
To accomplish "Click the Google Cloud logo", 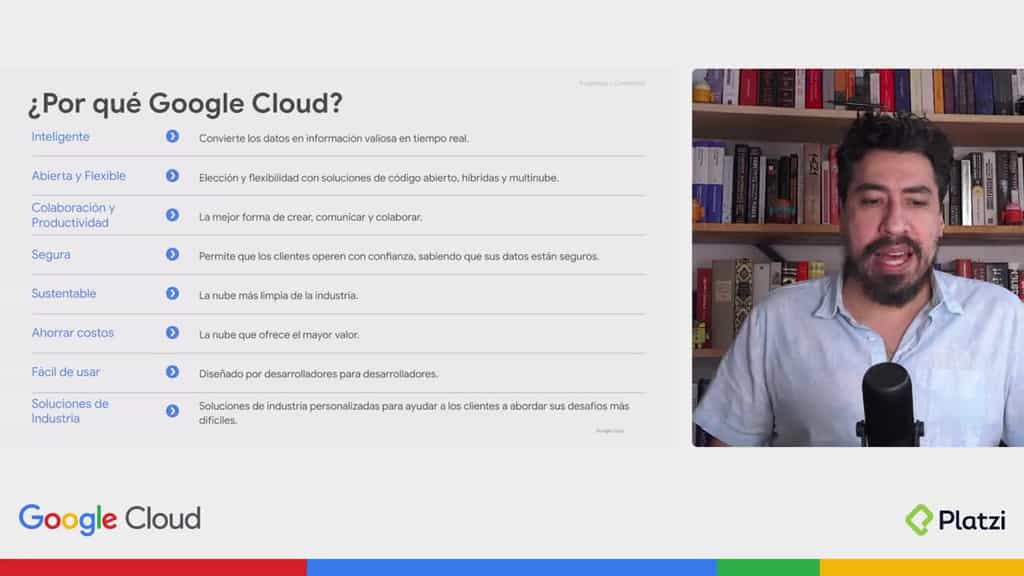I will [110, 520].
